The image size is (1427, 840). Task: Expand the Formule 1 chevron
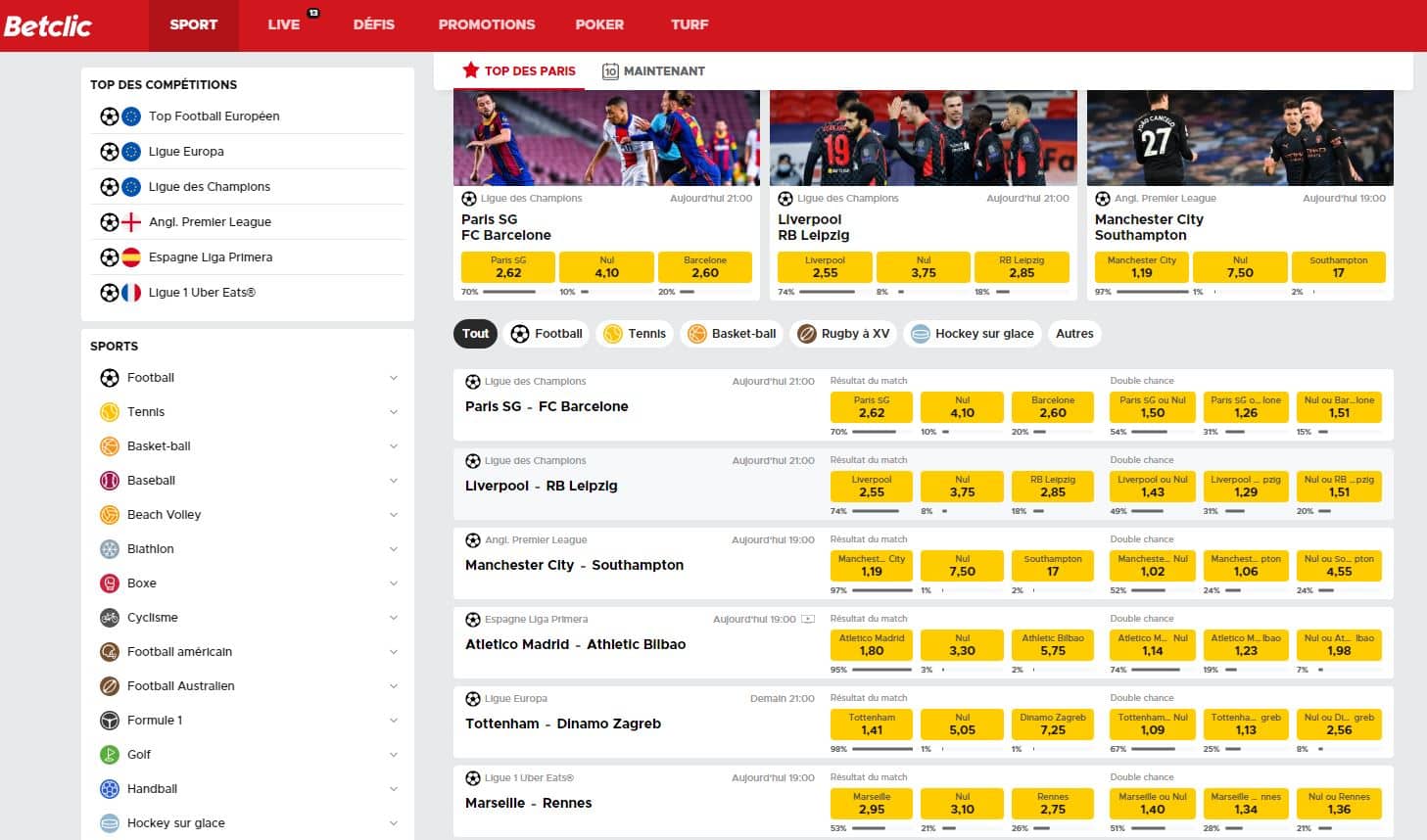click(394, 721)
